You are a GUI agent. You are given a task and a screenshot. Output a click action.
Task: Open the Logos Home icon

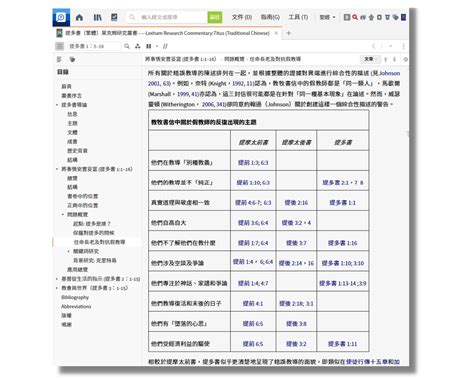click(79, 17)
